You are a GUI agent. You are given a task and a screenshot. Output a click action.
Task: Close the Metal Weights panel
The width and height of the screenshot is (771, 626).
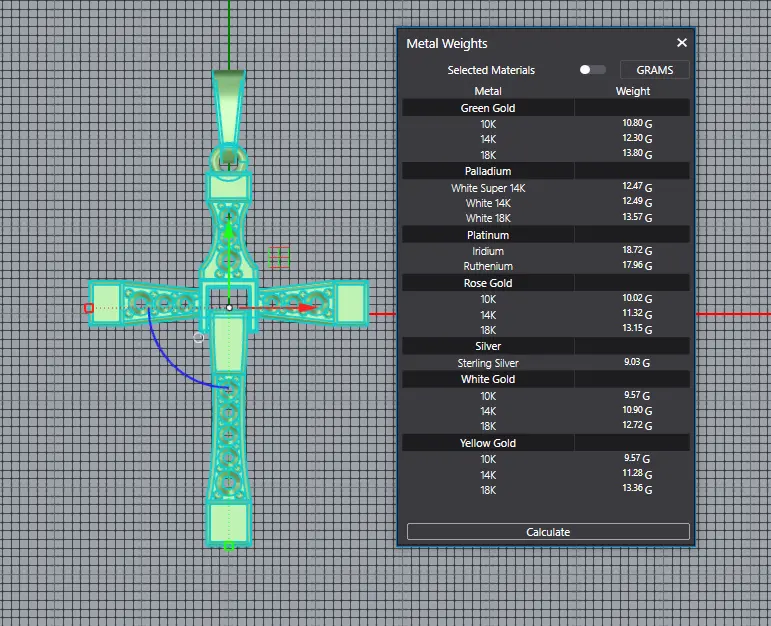tap(682, 43)
